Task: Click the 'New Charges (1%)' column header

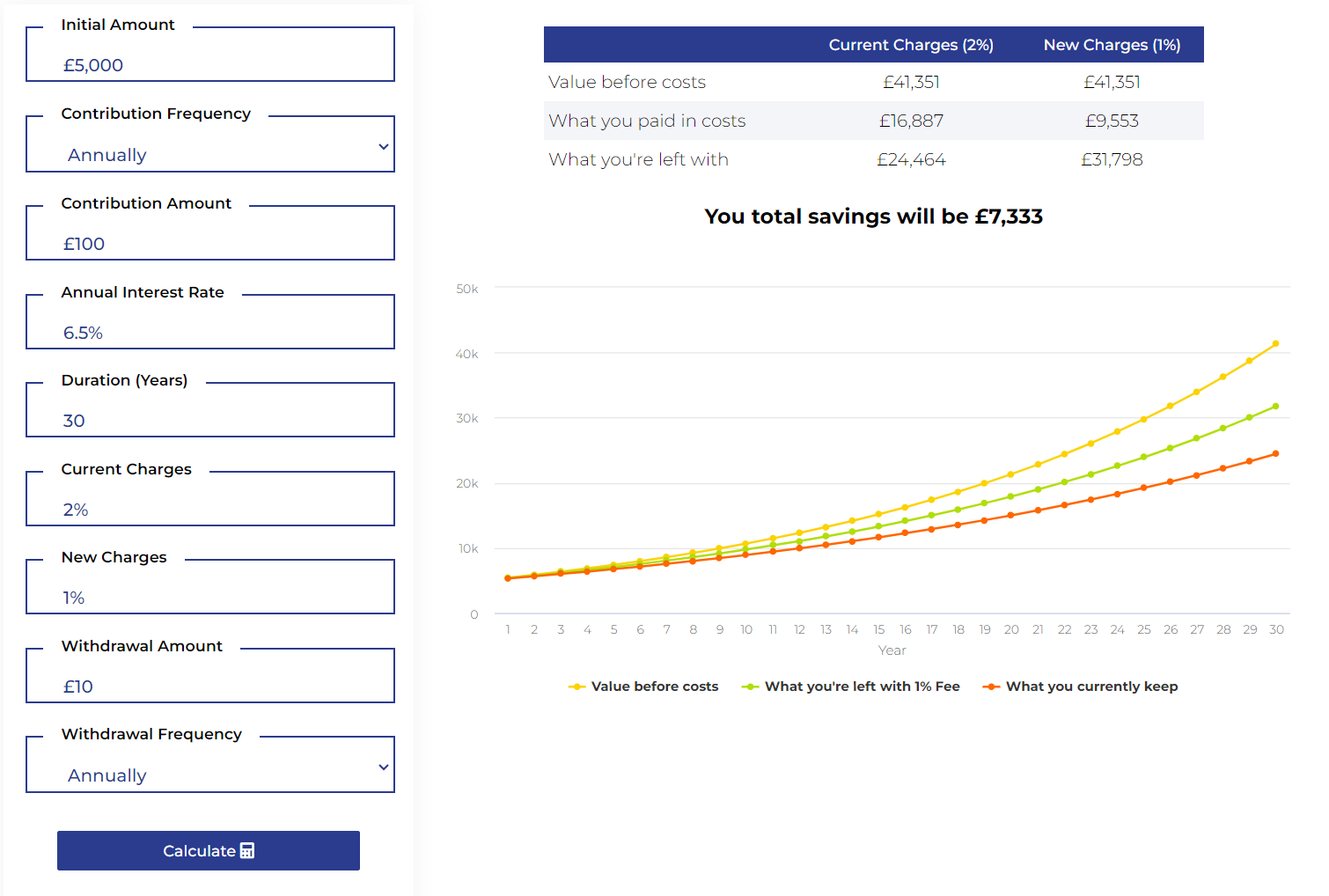Action: pos(1112,45)
